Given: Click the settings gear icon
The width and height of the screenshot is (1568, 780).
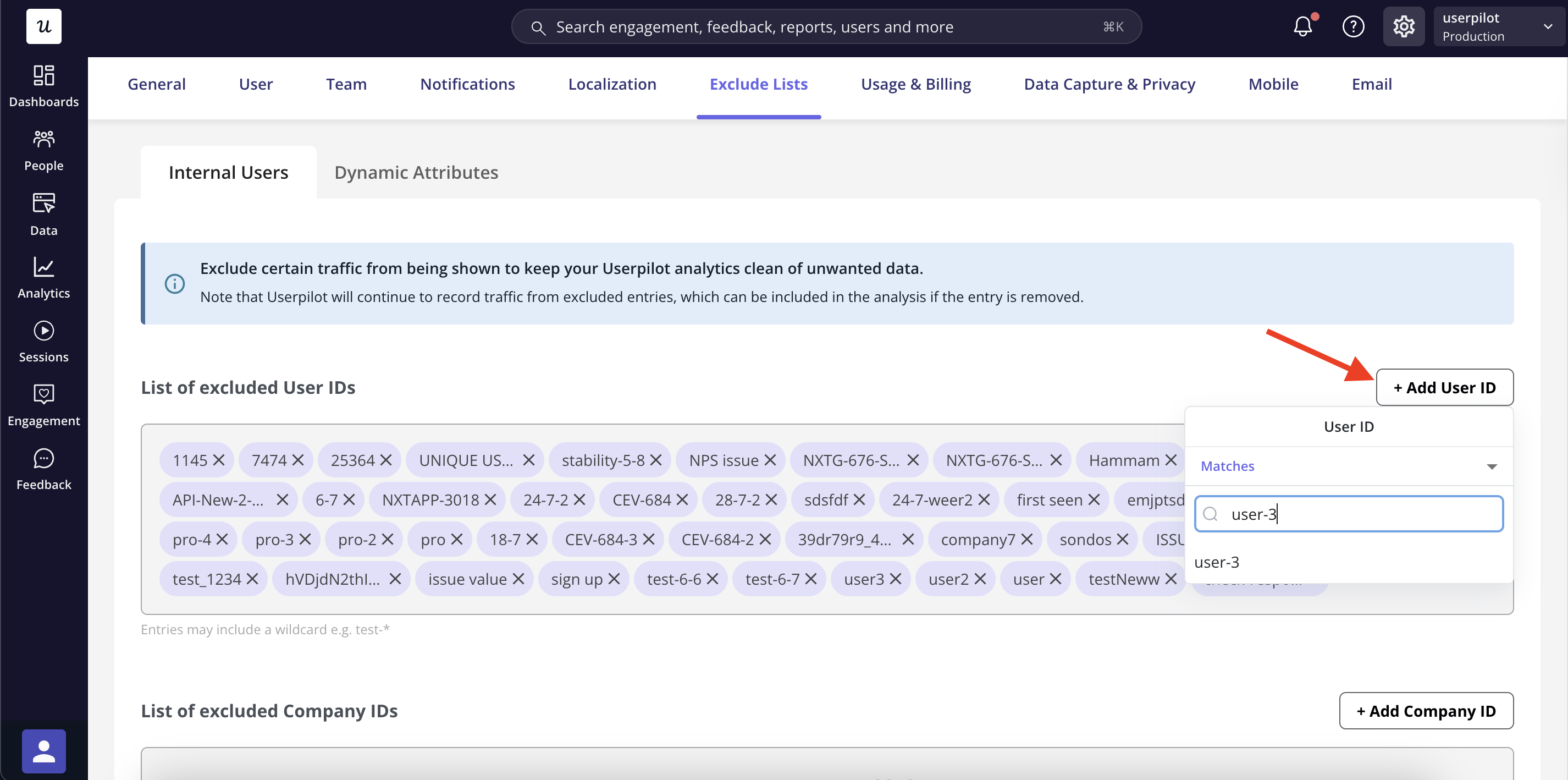Looking at the screenshot, I should coord(1403,26).
